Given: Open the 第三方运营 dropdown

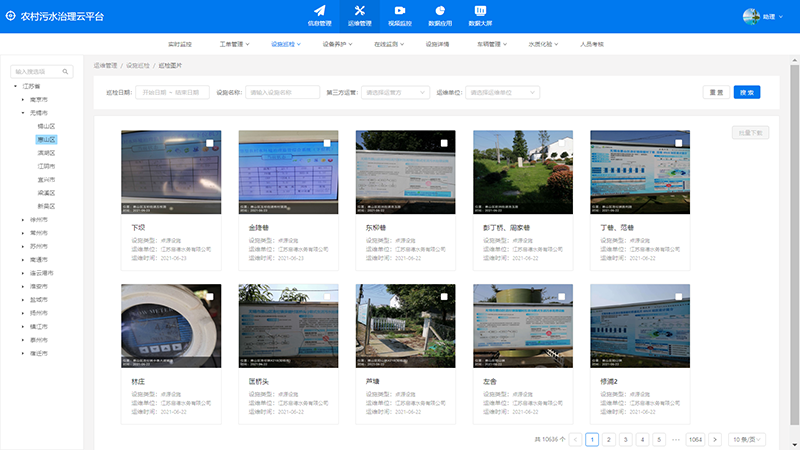Looking at the screenshot, I should (395, 92).
